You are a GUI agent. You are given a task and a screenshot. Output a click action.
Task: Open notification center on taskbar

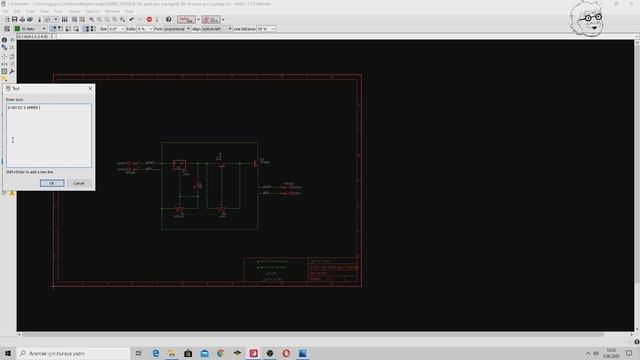point(629,353)
